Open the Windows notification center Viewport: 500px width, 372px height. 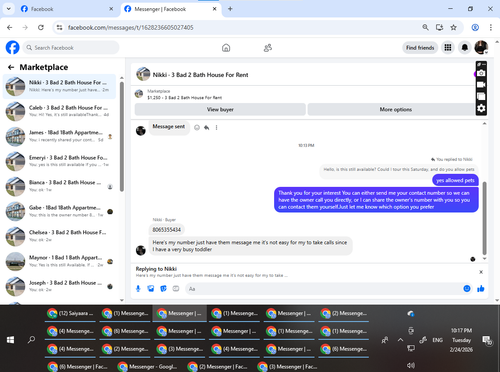pos(487,340)
